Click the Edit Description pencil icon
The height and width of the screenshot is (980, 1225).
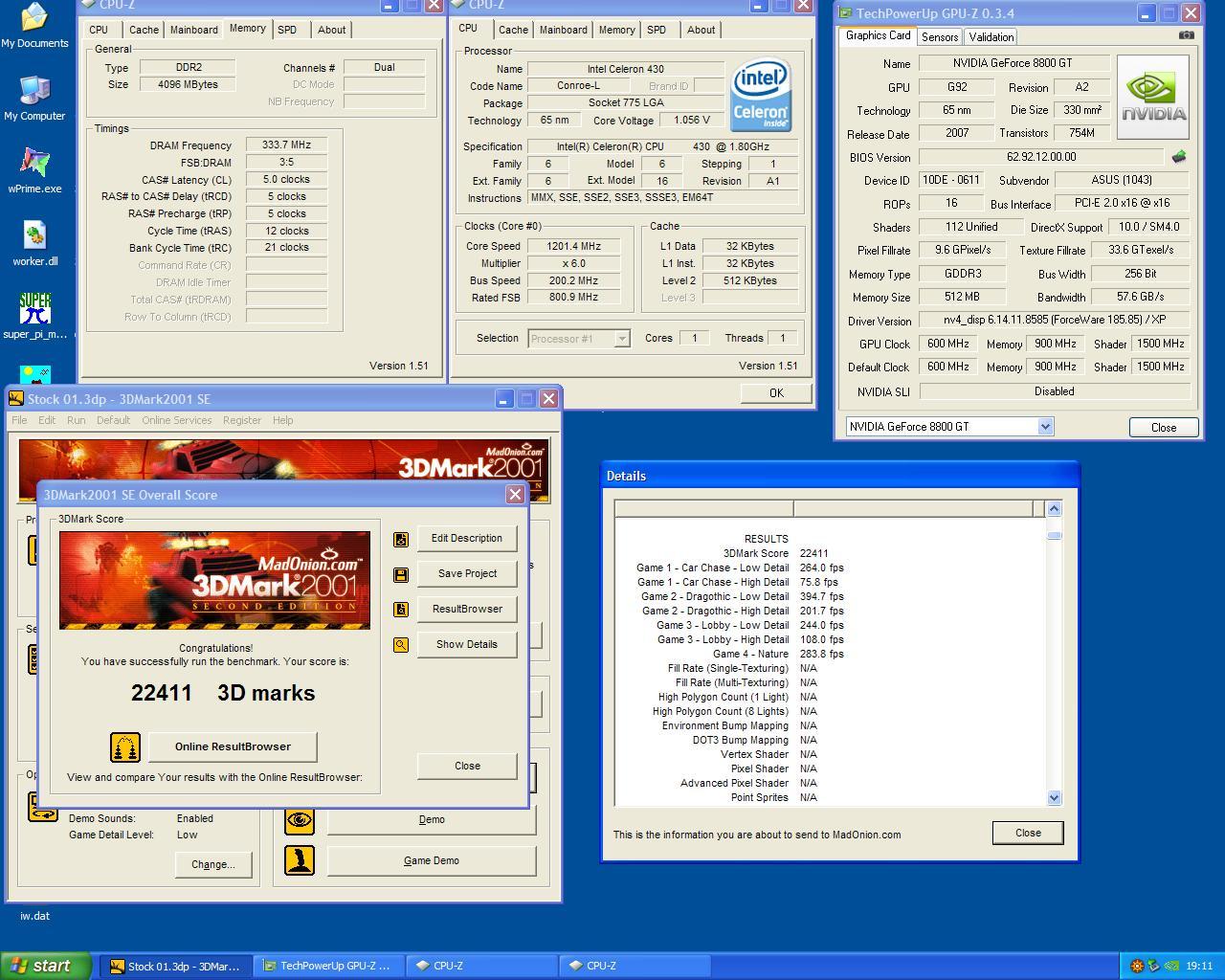coord(401,539)
